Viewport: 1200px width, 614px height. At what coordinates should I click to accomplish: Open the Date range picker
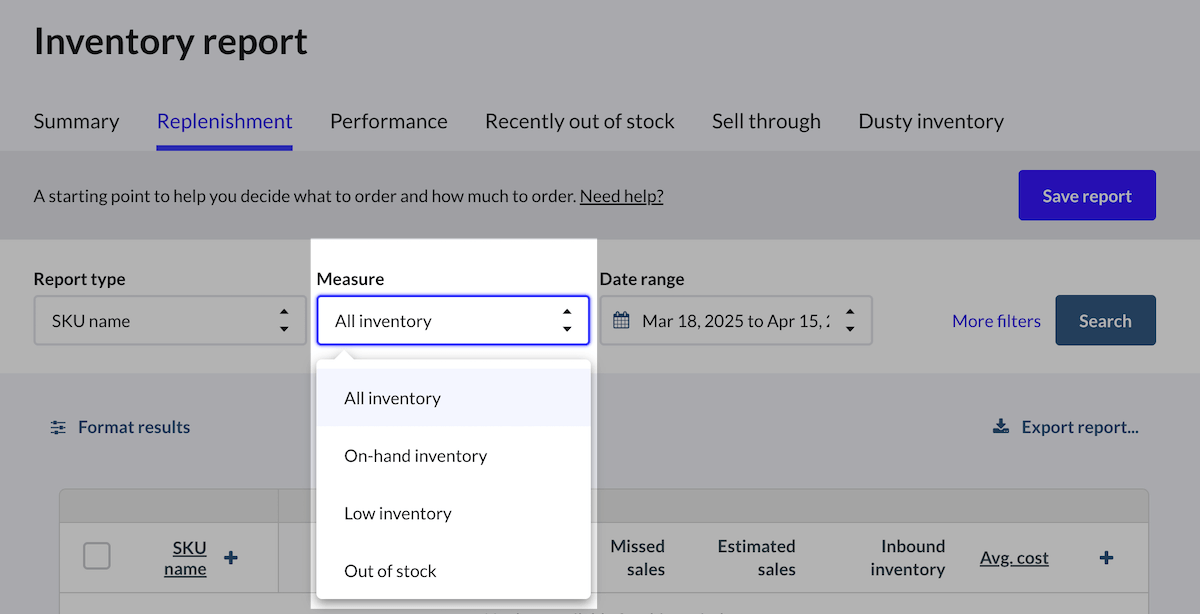[736, 321]
